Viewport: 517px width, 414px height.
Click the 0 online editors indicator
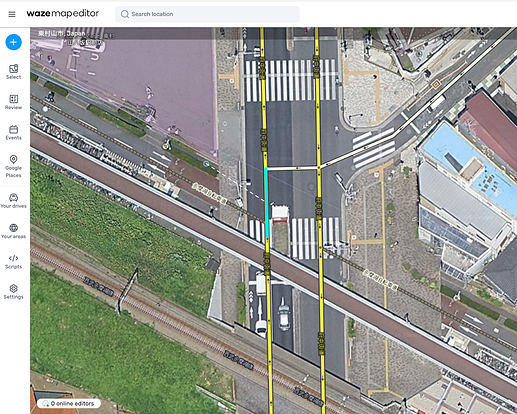(x=69, y=404)
